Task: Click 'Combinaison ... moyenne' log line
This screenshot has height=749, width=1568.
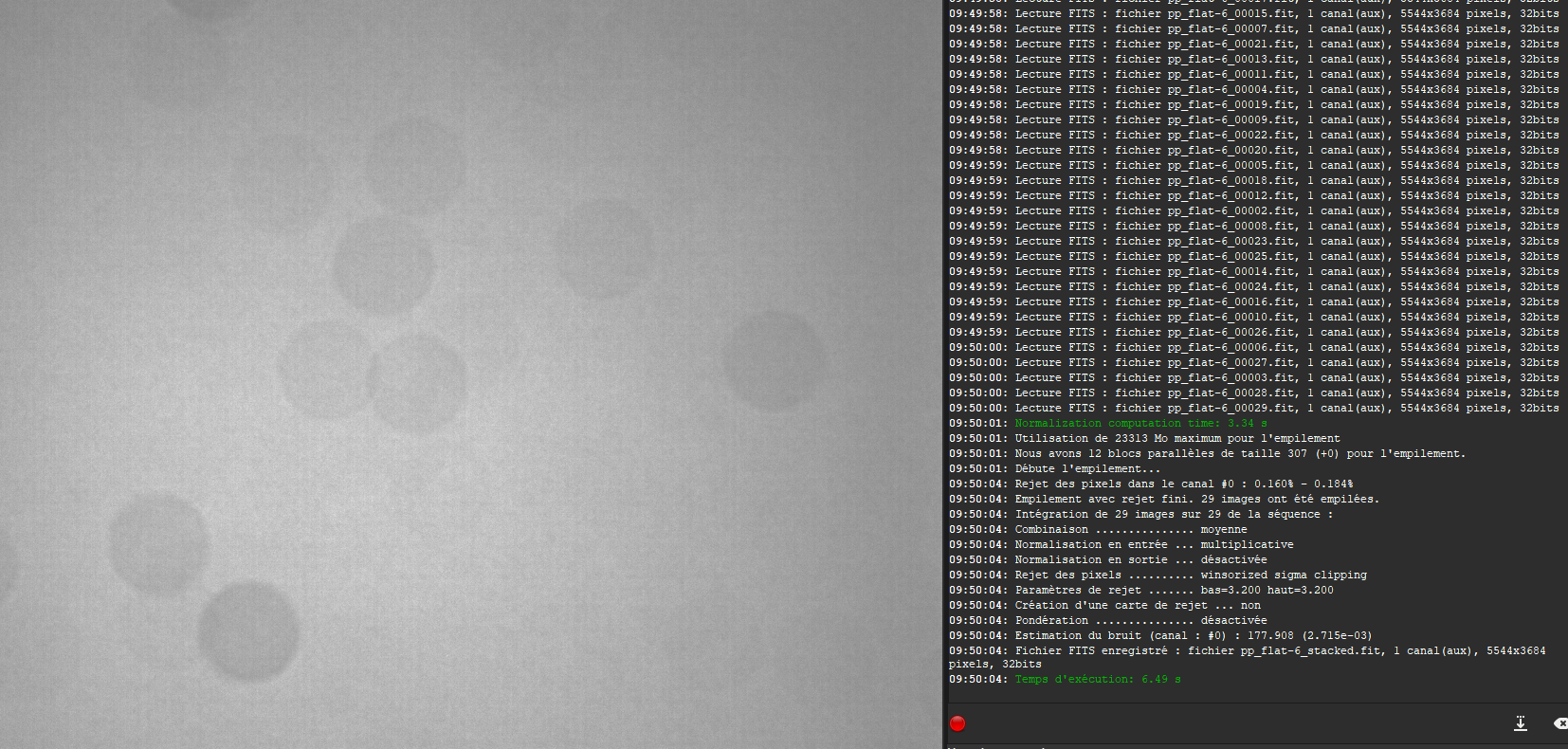Action: [1098, 529]
